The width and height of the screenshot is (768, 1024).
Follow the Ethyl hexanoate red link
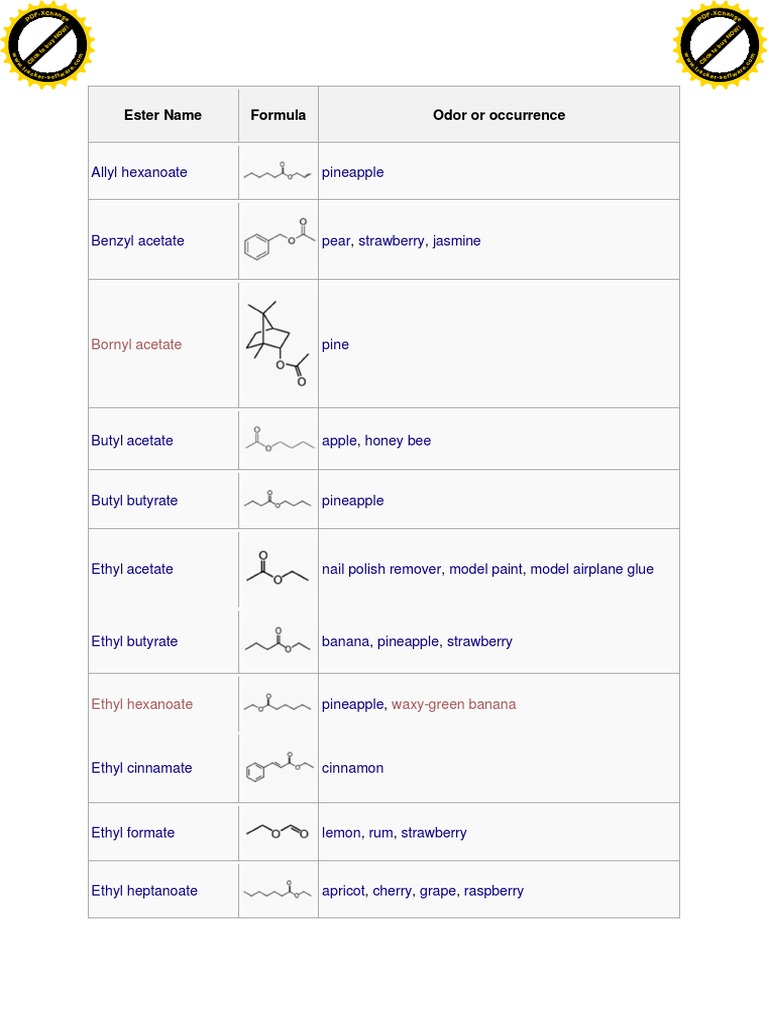pyautogui.click(x=142, y=704)
